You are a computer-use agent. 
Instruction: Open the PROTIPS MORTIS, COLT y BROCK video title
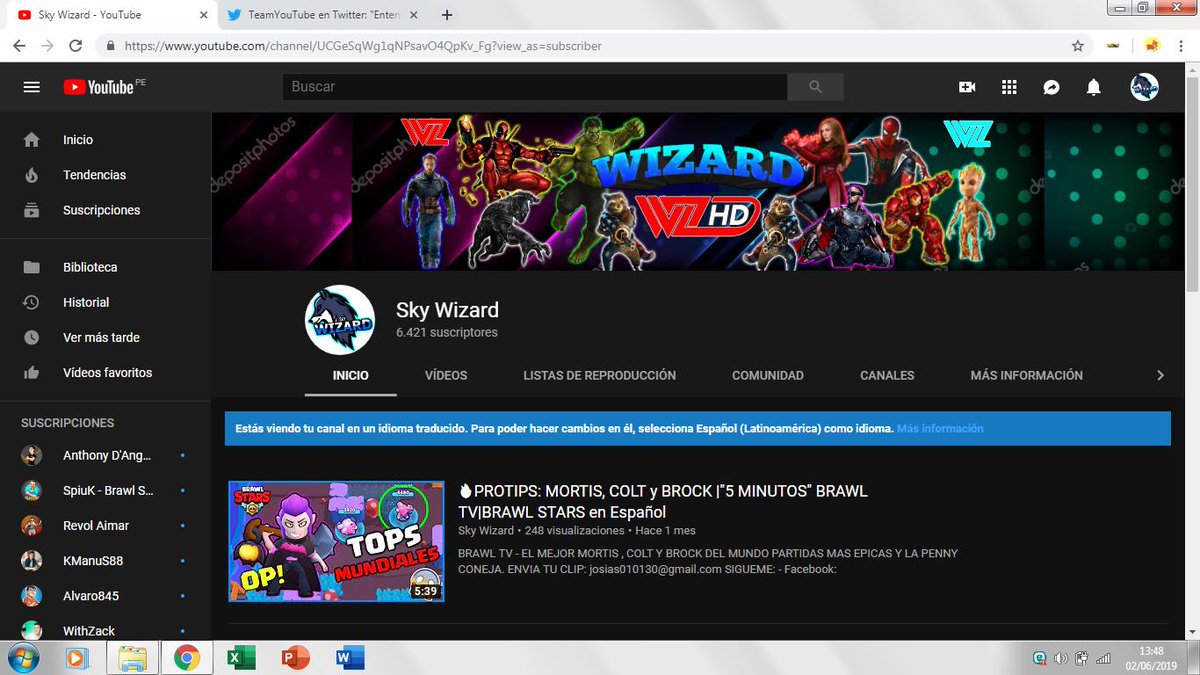click(662, 502)
